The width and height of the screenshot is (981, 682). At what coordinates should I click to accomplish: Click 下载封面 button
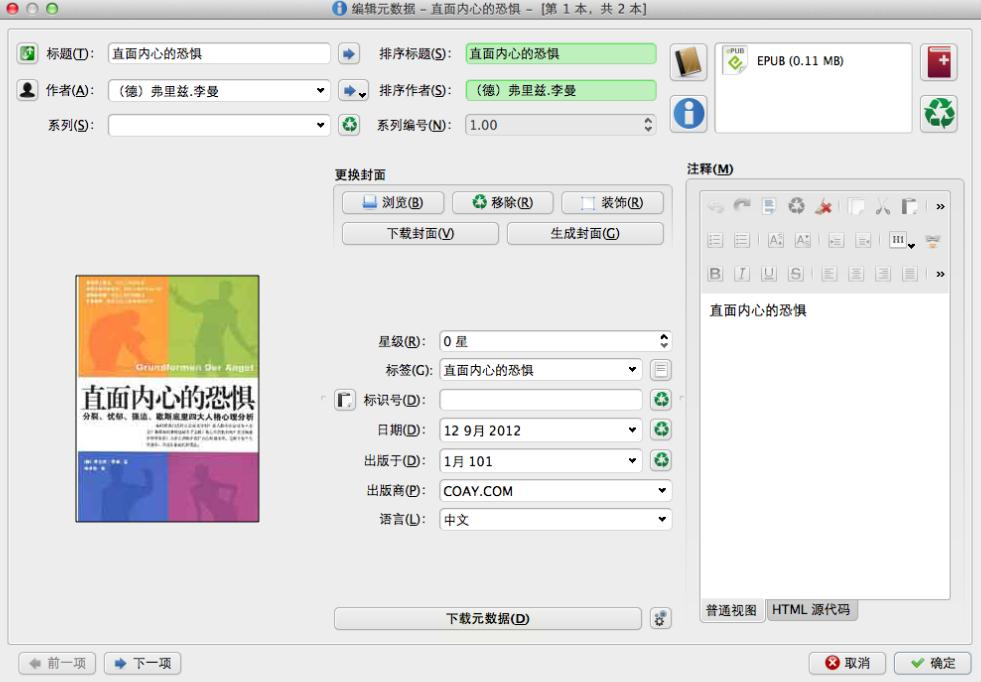tap(420, 233)
